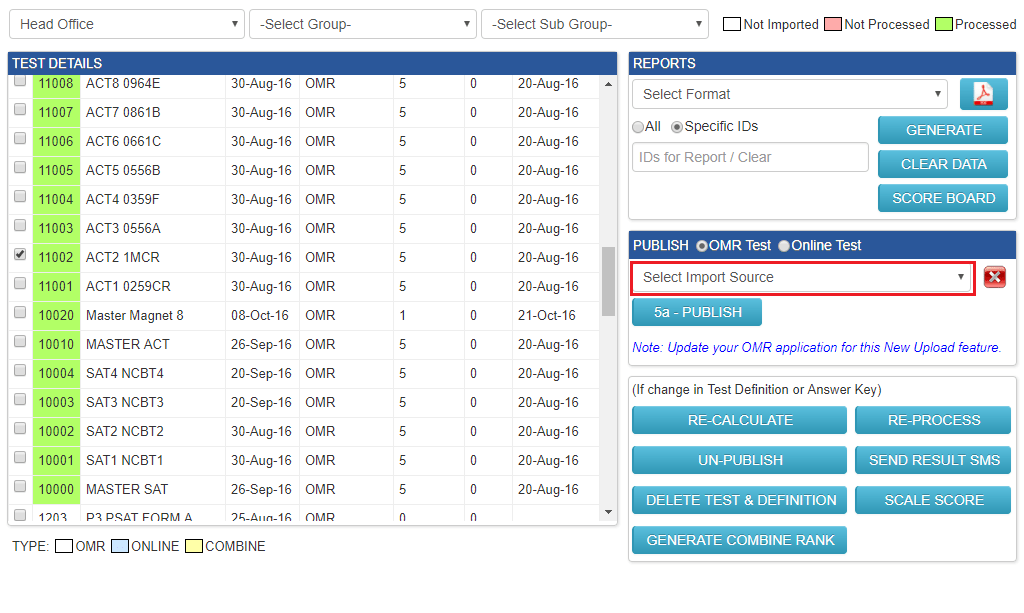Tick checkbox for test 11001 ACT1 0259CR
The width and height of the screenshot is (1024, 613).
[20, 283]
